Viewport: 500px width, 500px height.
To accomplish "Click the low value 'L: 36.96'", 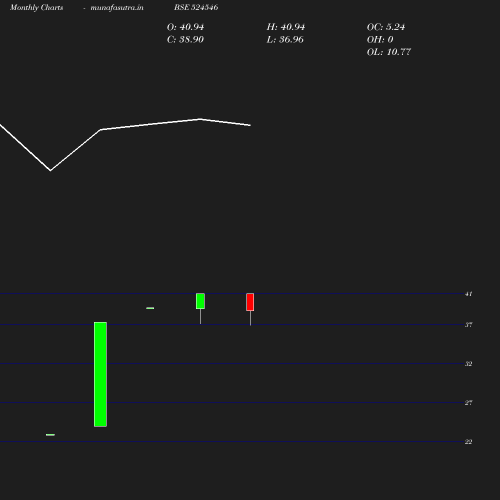I will 285,40.
